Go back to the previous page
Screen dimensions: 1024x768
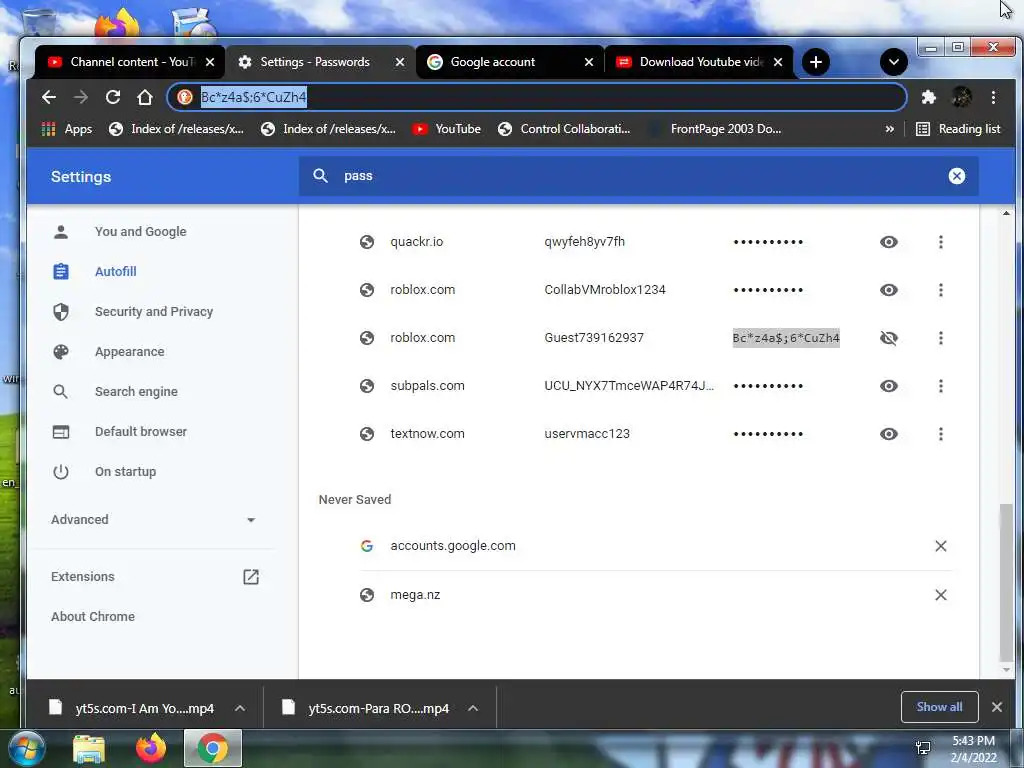coord(49,97)
